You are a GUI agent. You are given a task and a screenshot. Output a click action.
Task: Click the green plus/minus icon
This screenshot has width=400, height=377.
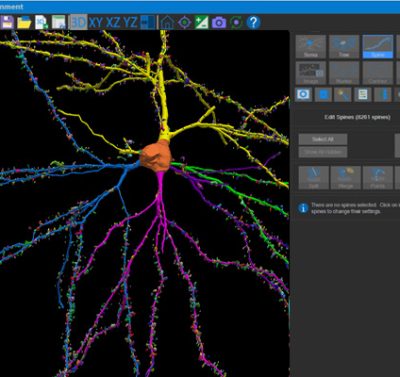click(202, 22)
